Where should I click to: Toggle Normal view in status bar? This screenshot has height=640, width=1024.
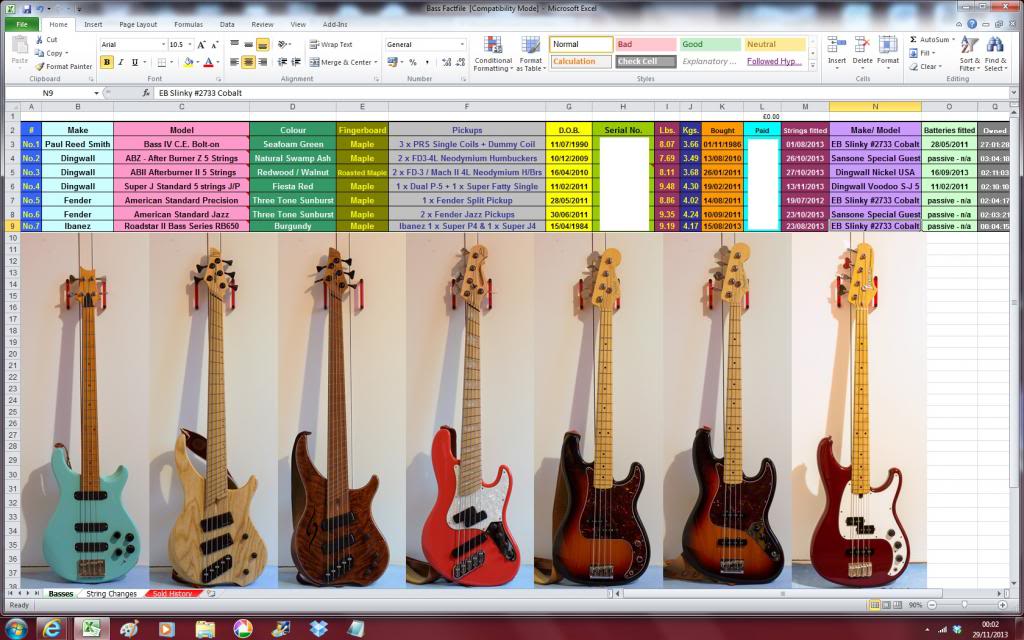[874, 605]
